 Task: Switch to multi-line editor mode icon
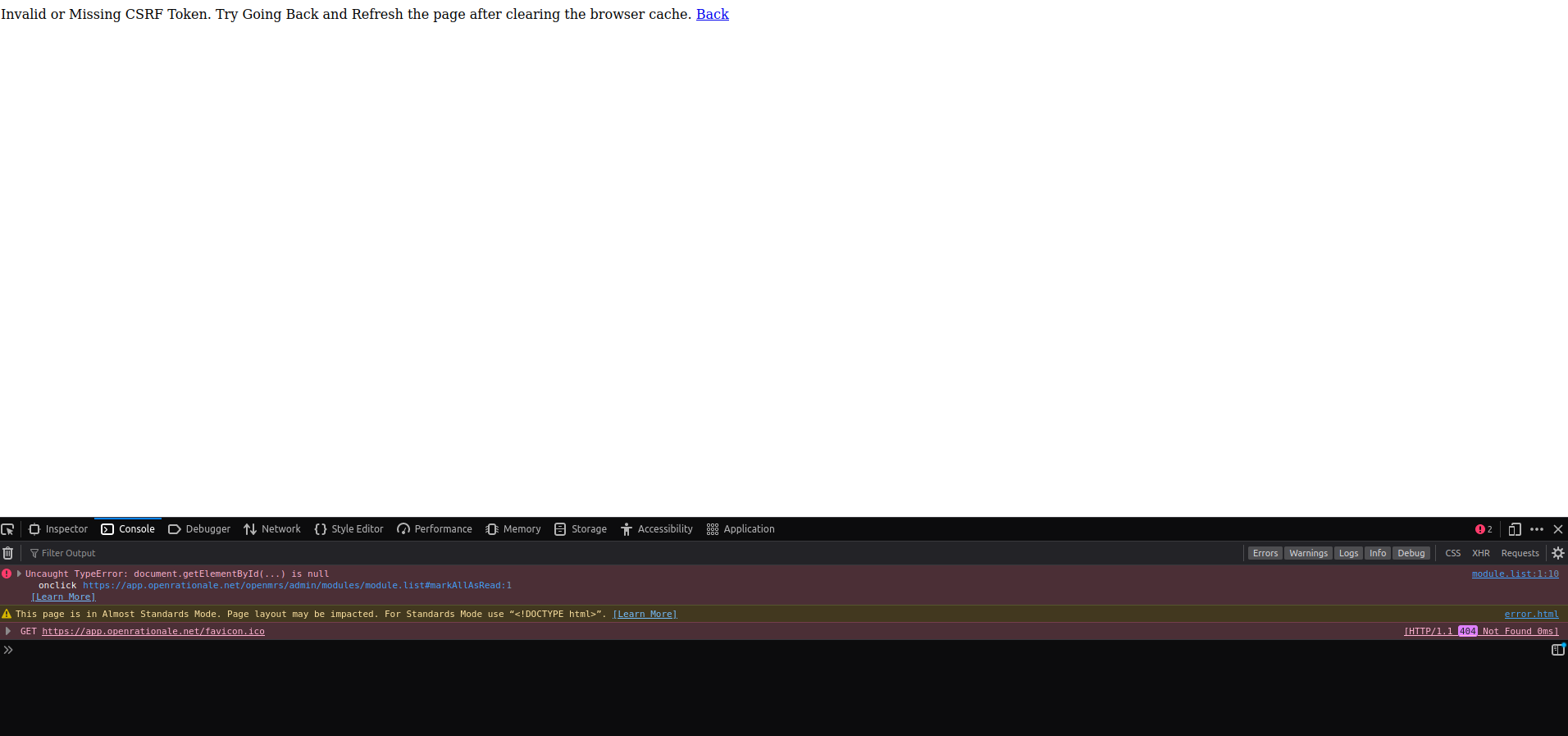click(x=1557, y=650)
